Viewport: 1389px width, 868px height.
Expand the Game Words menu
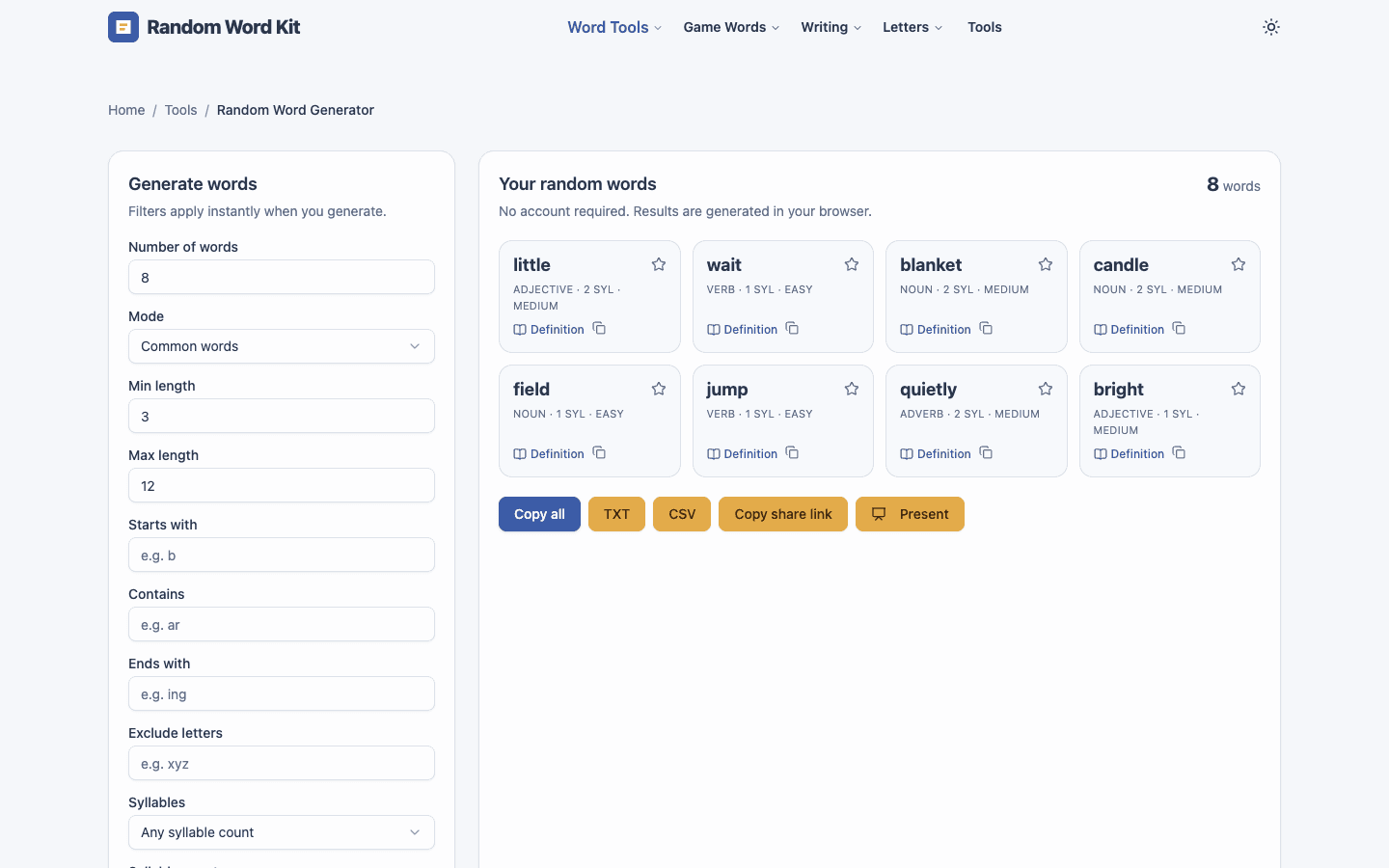(x=731, y=27)
